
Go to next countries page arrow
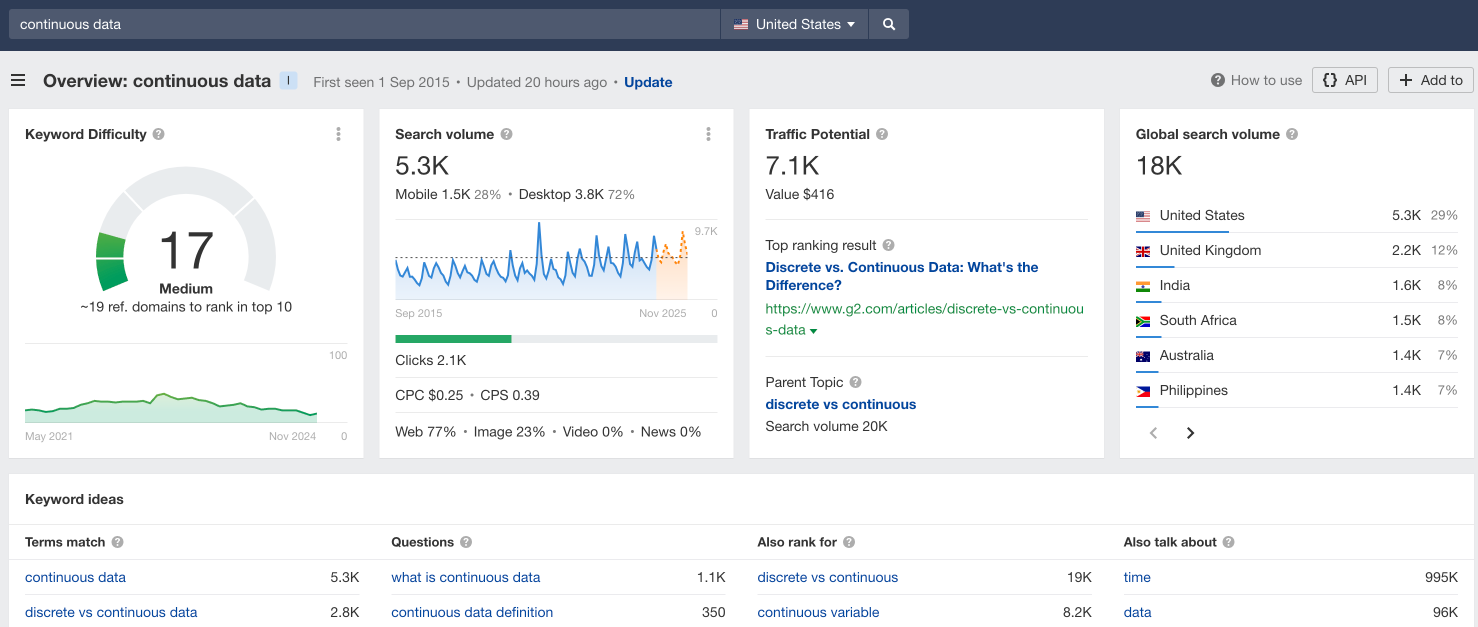pyautogui.click(x=1190, y=433)
